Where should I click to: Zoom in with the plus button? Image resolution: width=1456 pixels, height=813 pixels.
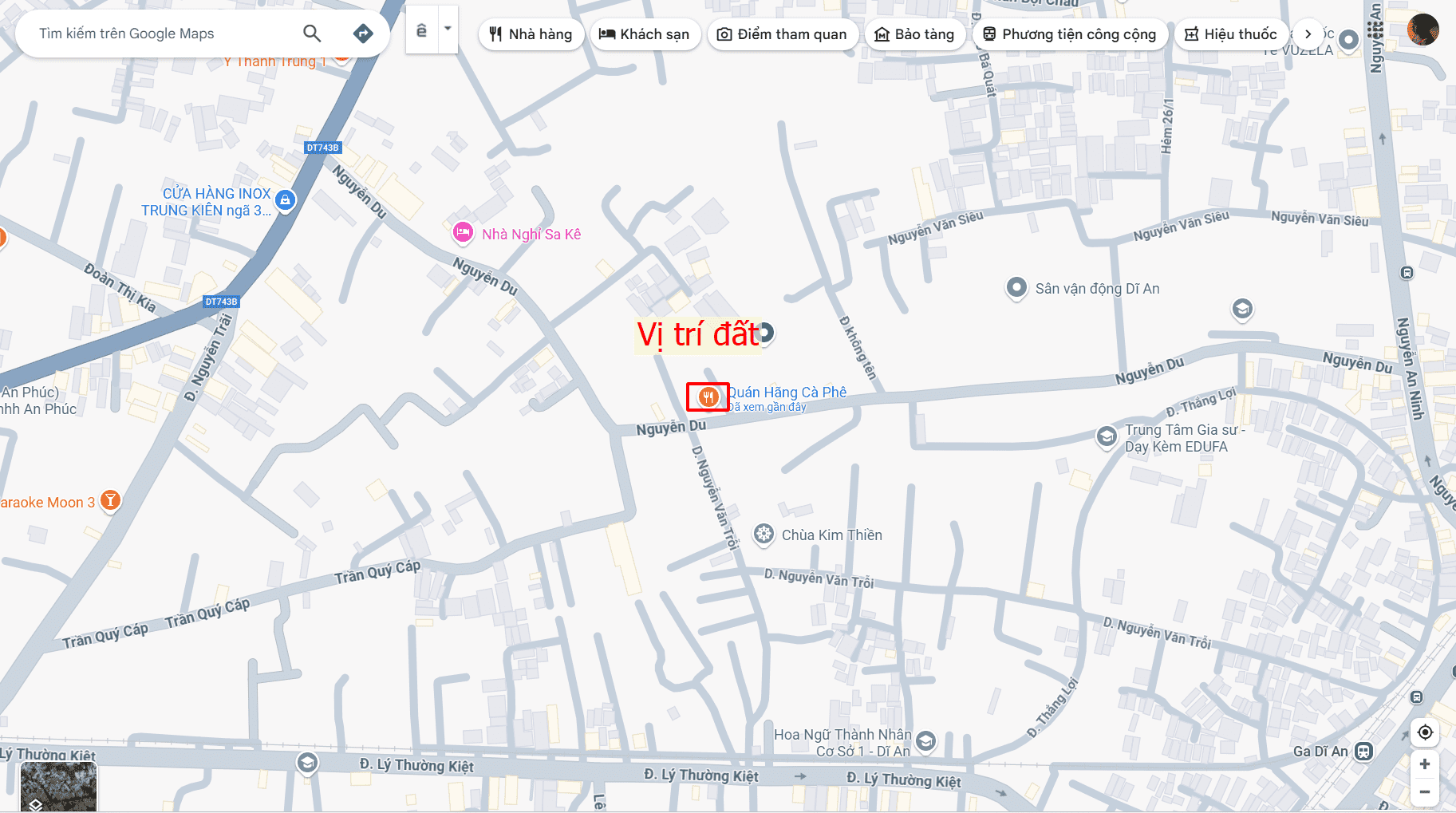1425,764
